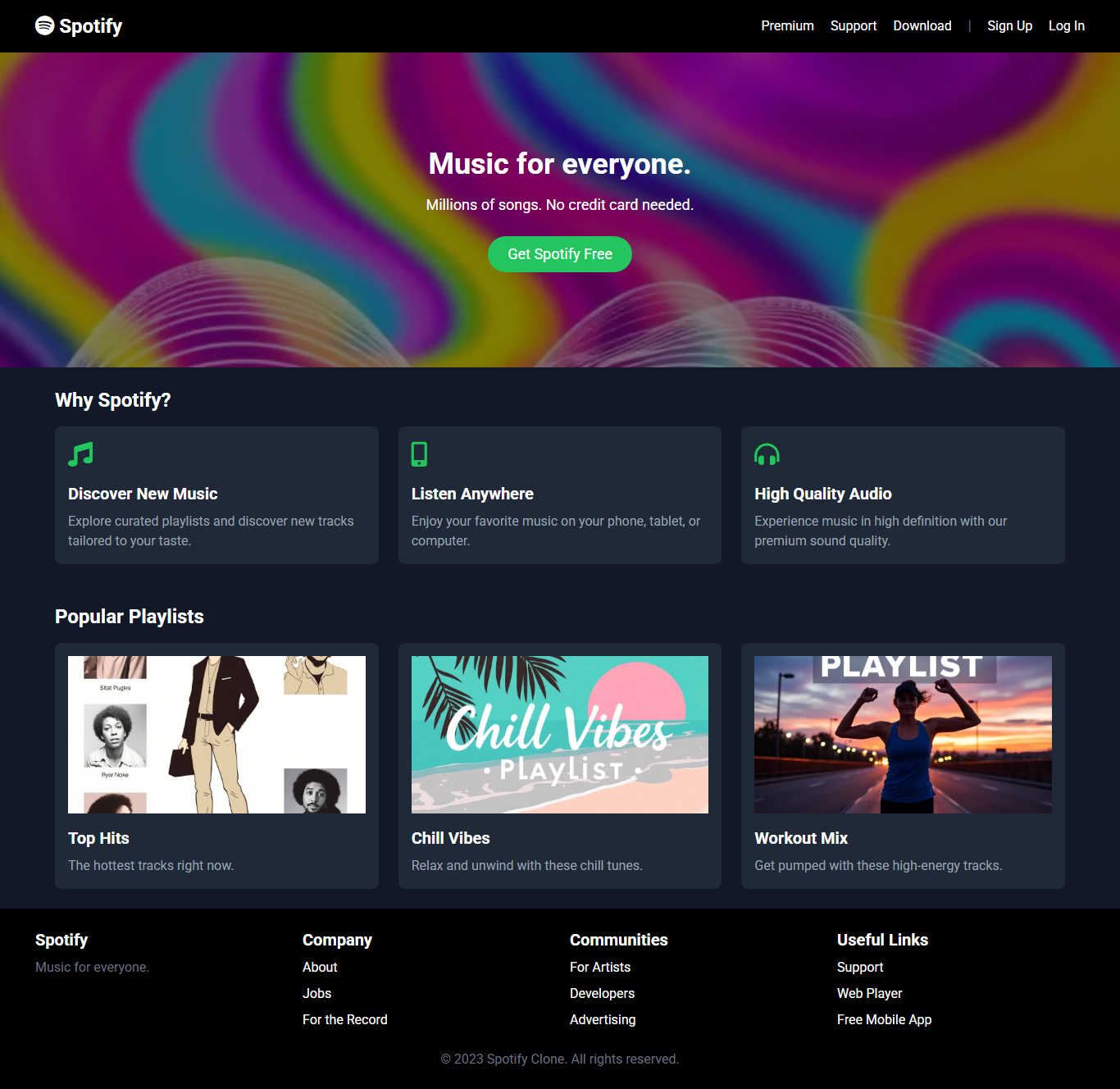The image size is (1120, 1089).
Task: Go to Download in the top navigation
Action: point(922,26)
